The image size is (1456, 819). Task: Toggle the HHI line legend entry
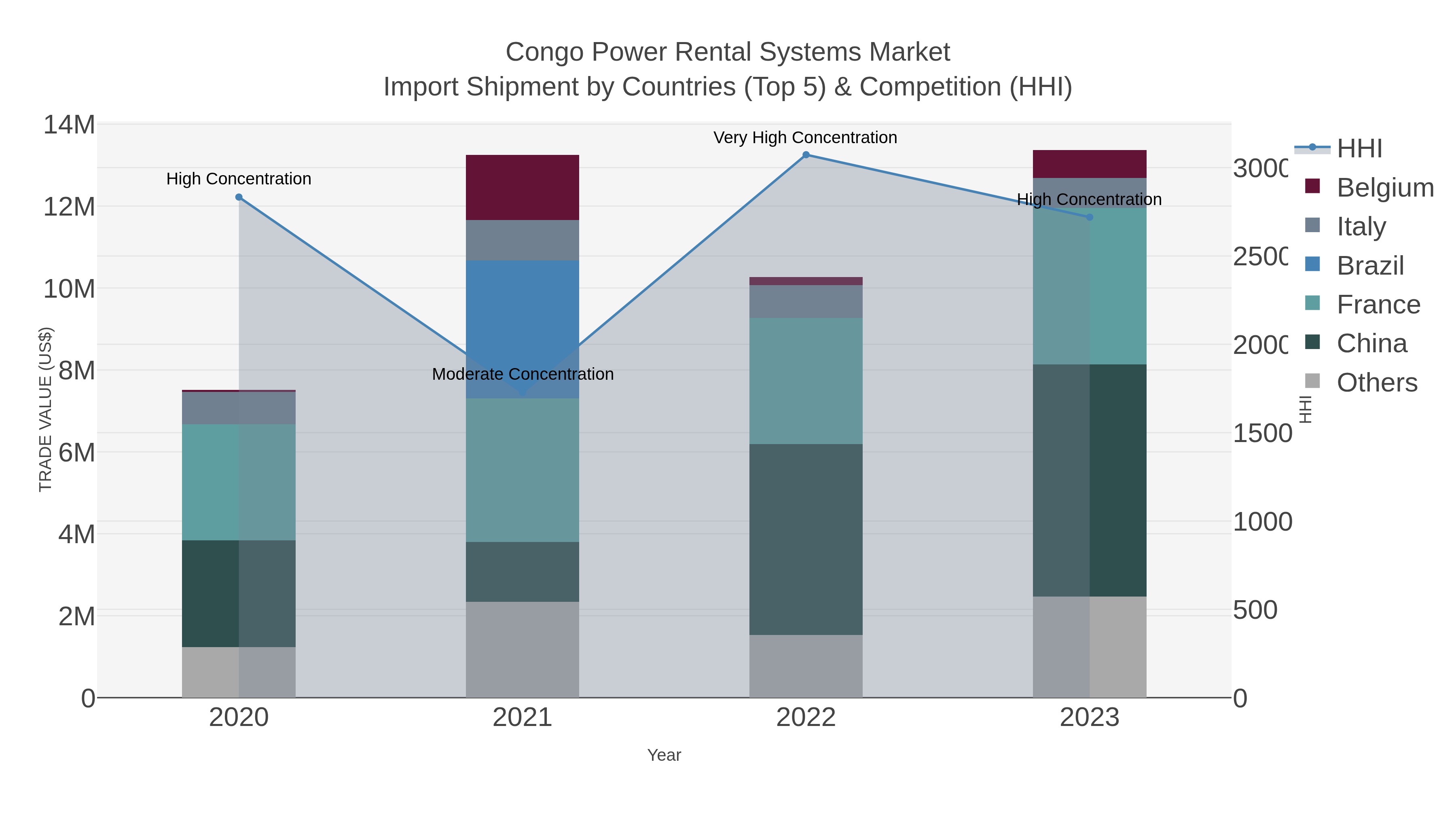click(1338, 148)
